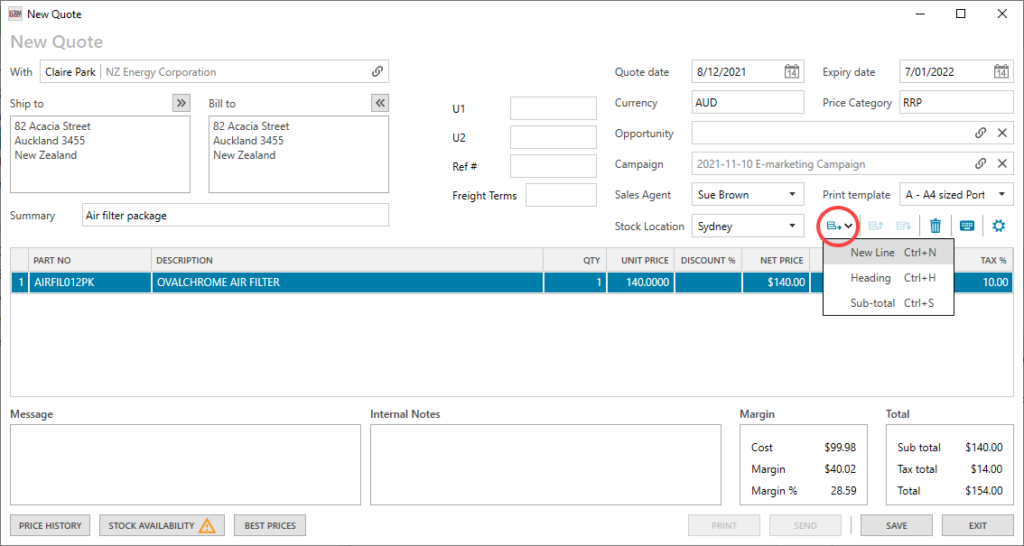The height and width of the screenshot is (546, 1024).
Task: Open the Quote date calendar picker
Action: pos(791,72)
